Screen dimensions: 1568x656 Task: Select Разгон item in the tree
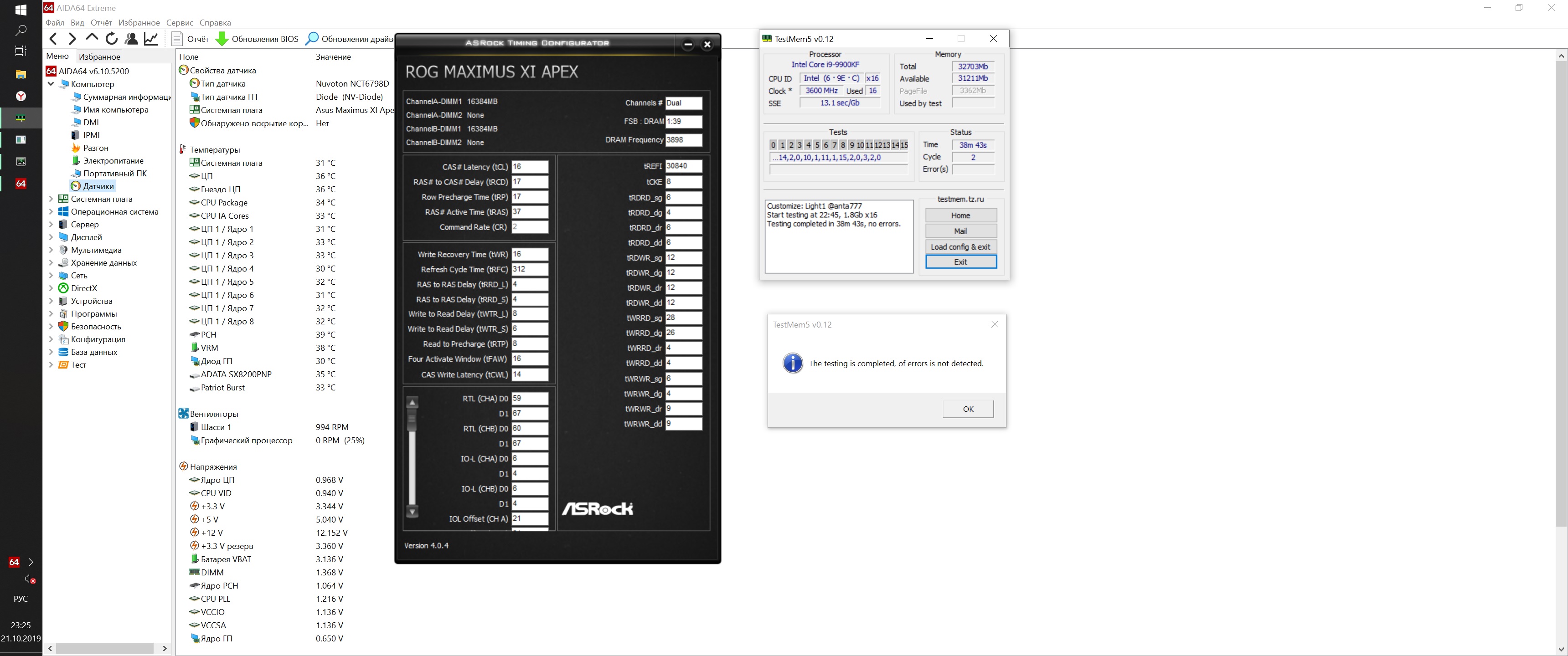pyautogui.click(x=96, y=148)
